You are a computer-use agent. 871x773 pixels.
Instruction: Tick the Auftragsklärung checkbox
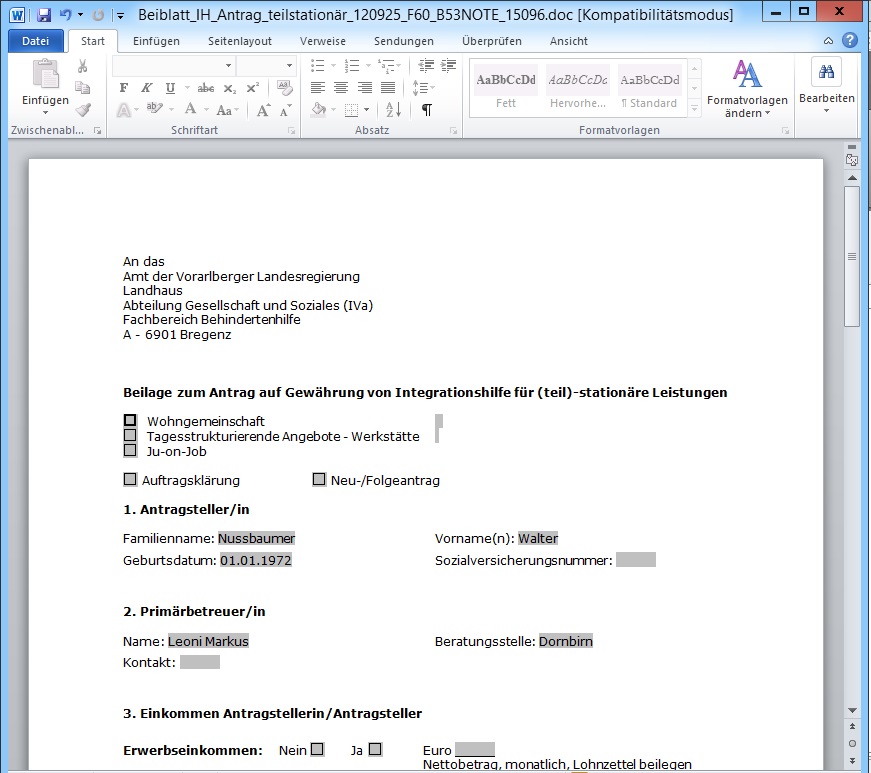click(x=130, y=479)
